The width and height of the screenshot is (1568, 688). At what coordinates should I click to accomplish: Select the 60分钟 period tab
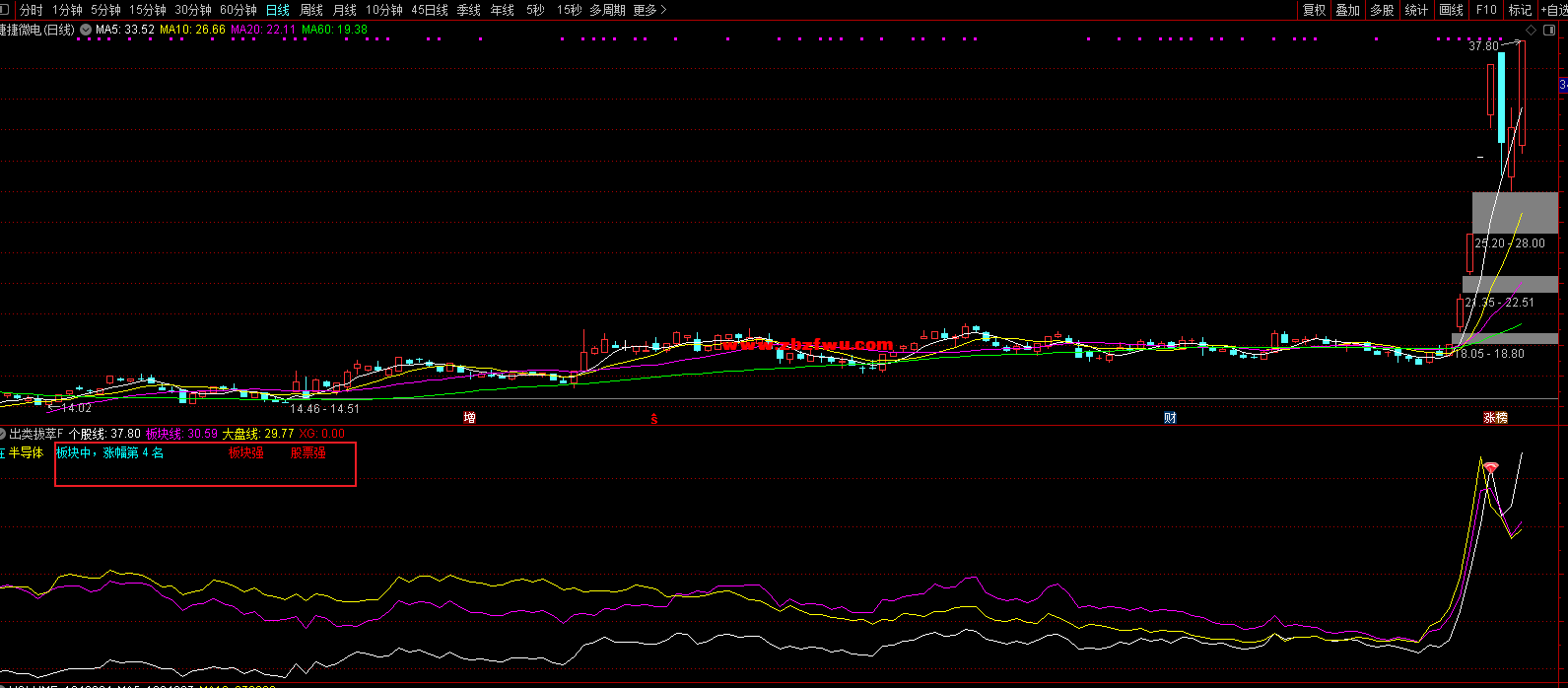(239, 10)
